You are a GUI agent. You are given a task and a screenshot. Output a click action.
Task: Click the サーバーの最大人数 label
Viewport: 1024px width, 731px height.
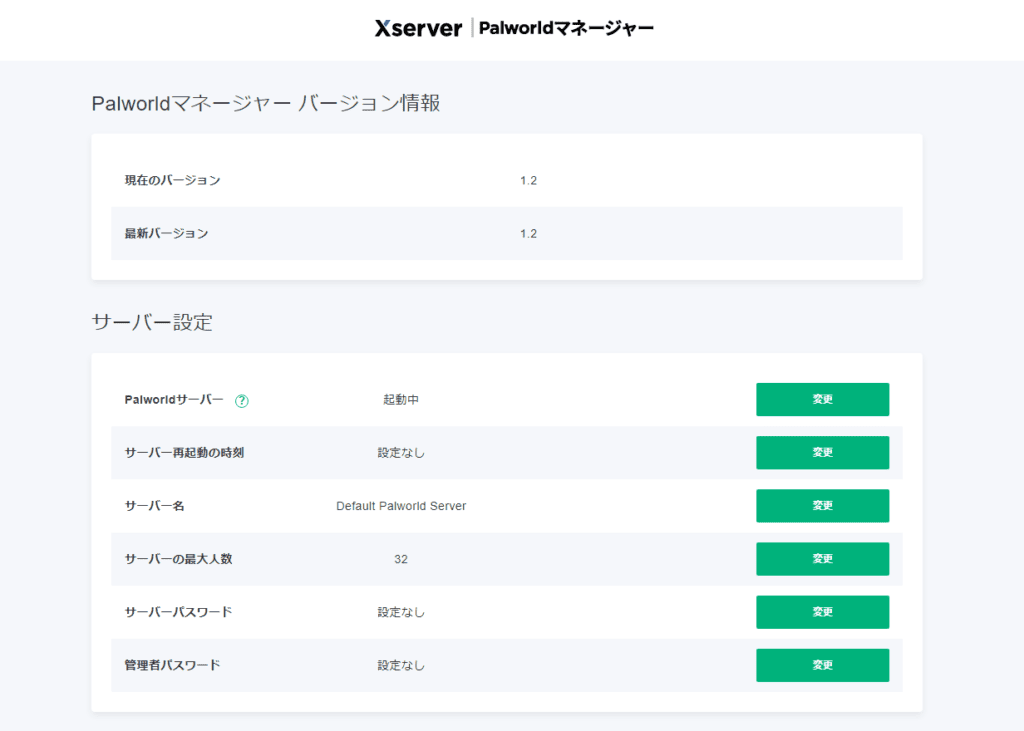click(x=178, y=559)
